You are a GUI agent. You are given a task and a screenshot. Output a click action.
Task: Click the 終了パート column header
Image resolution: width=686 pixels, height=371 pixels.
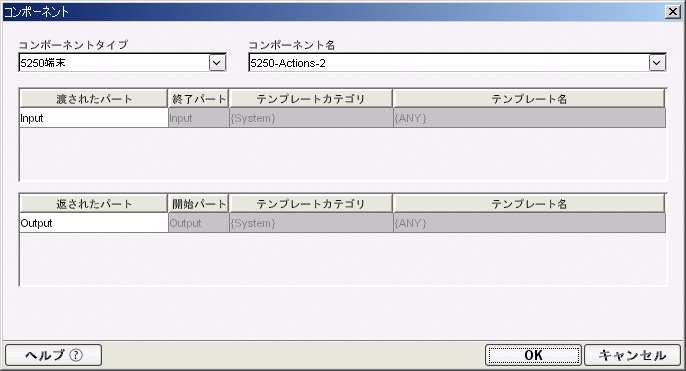199,99
